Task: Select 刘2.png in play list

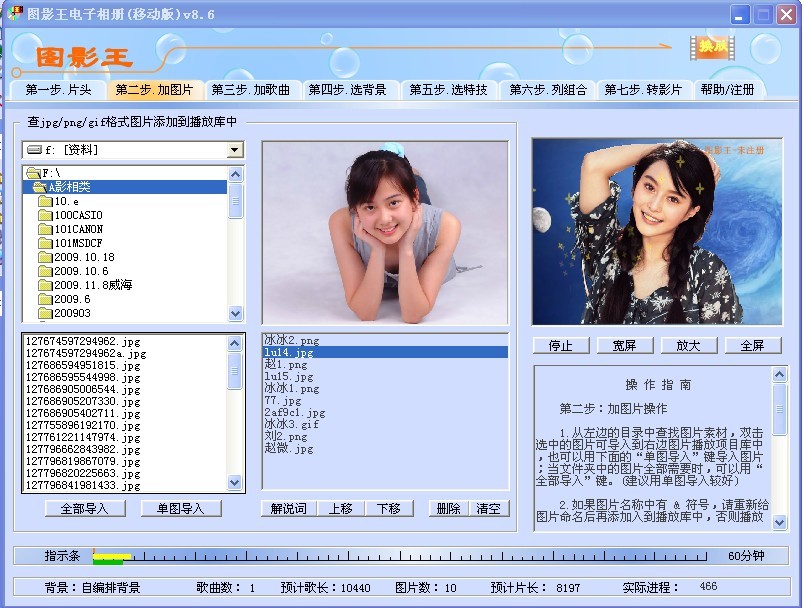Action: click(x=286, y=436)
